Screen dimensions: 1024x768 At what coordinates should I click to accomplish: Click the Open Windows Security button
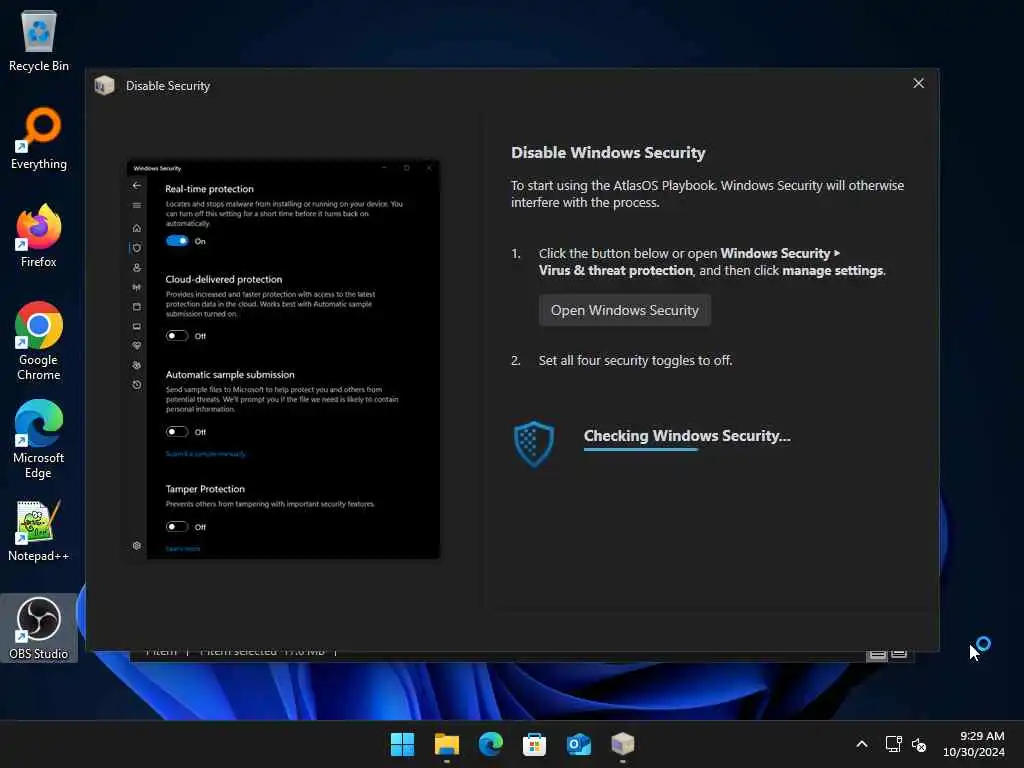[624, 310]
